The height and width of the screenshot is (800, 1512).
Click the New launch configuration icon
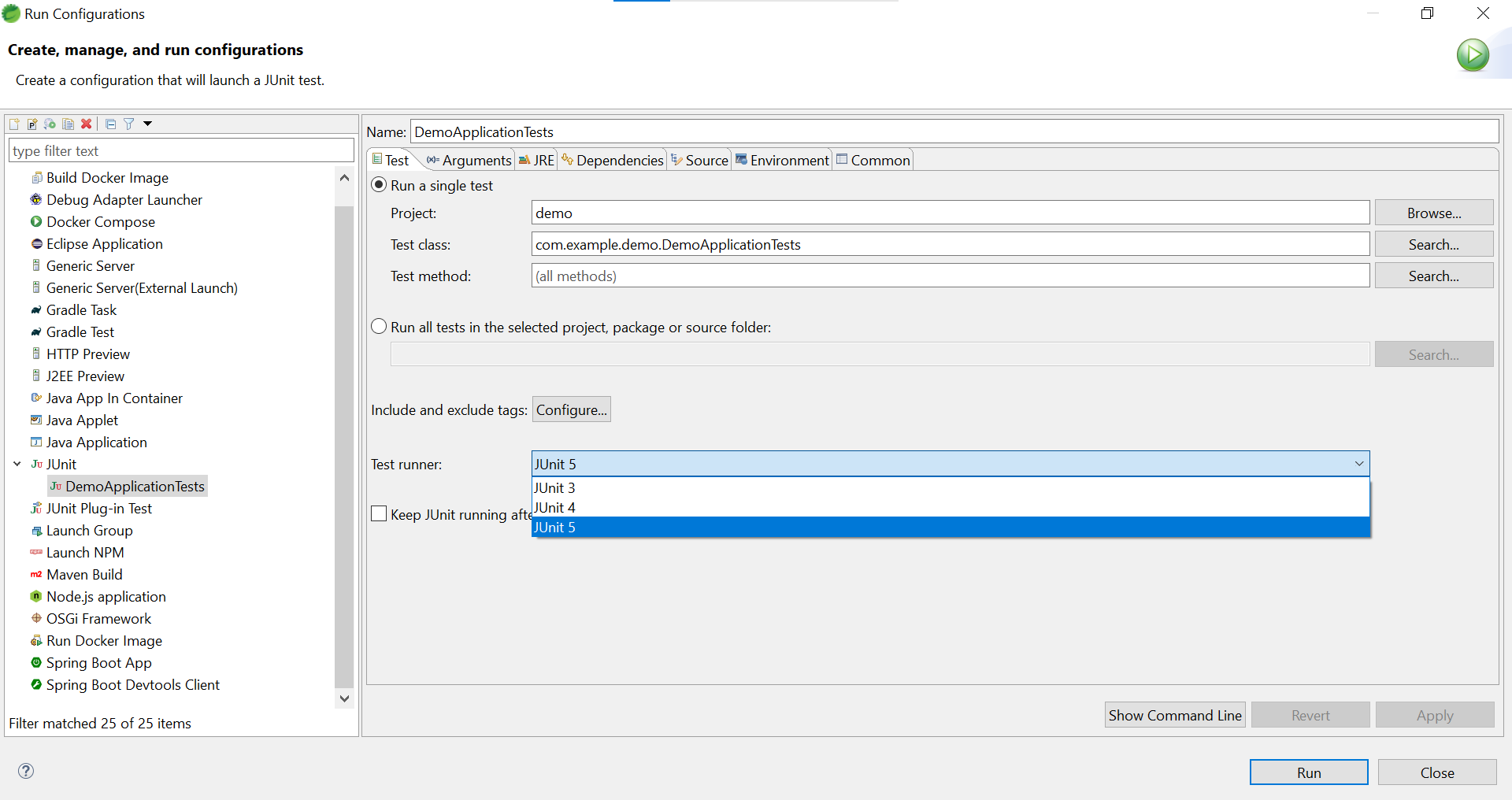pos(14,124)
